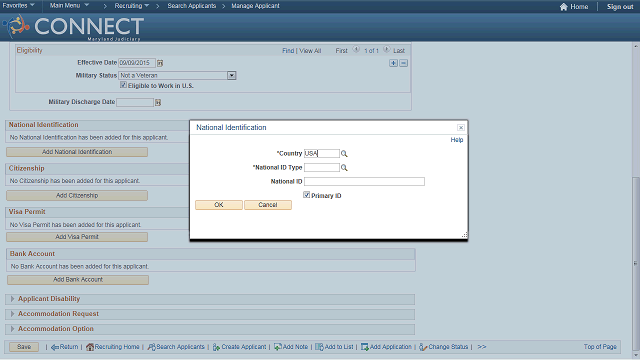Viewport: 640px width, 360px height.
Task: Show next Eligibility row arrow
Action: point(386,49)
